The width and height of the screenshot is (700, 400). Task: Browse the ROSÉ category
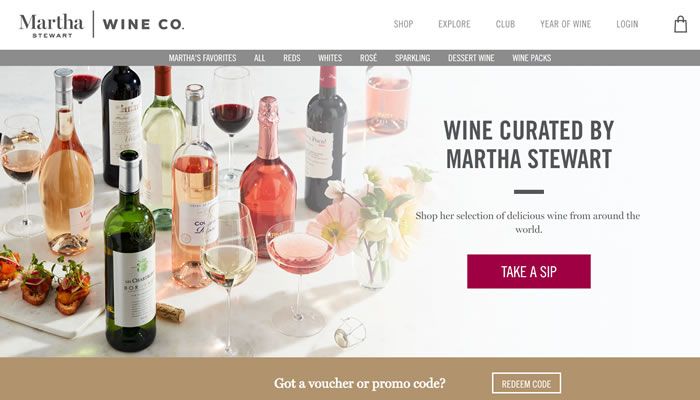pos(368,58)
